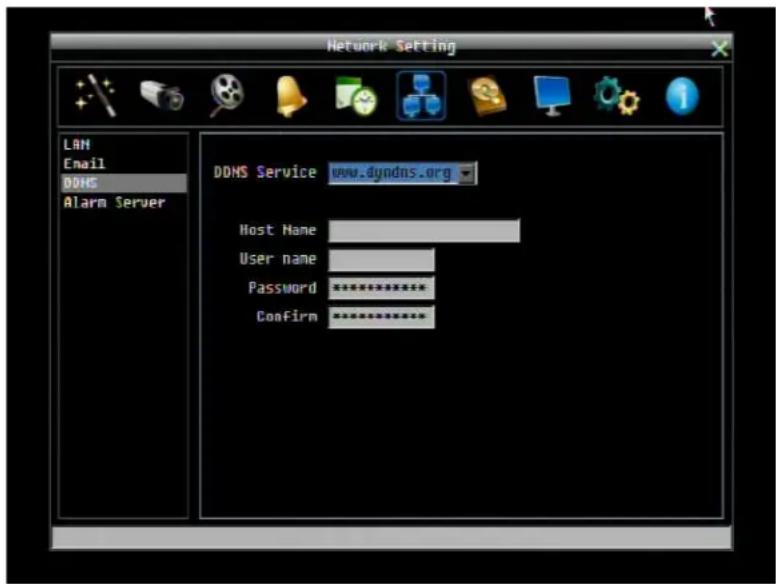The image size is (776, 584).
Task: Open the record settings film reel icon
Action: [227, 95]
